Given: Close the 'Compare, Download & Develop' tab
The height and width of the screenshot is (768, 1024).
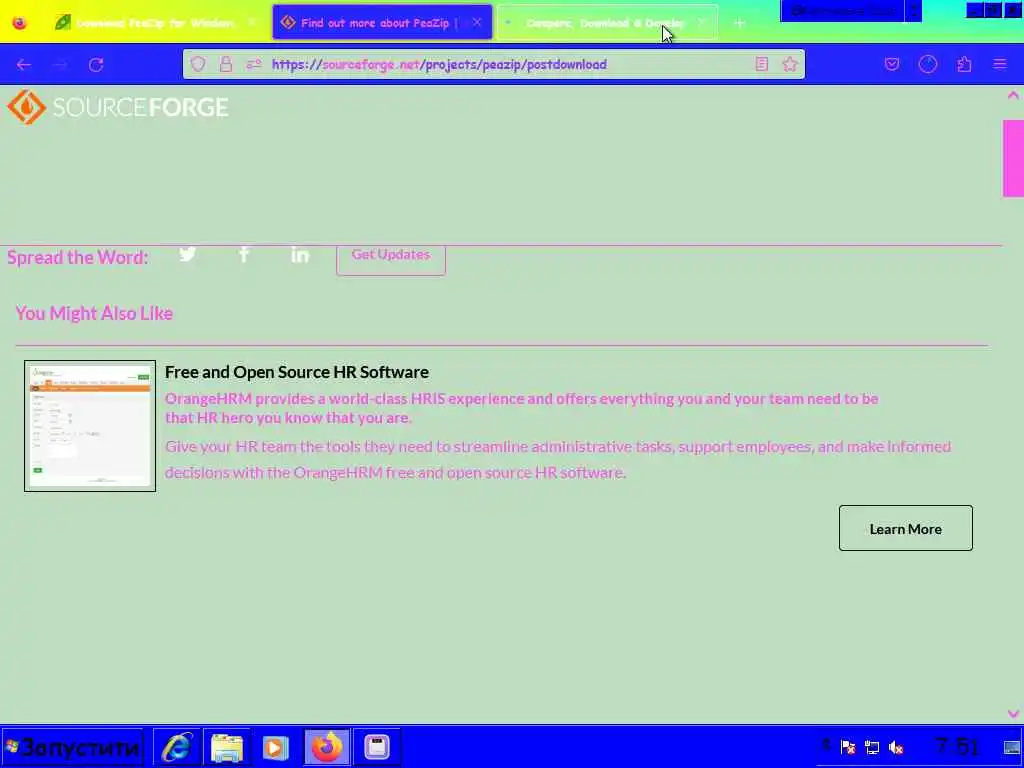Looking at the screenshot, I should click(702, 23).
